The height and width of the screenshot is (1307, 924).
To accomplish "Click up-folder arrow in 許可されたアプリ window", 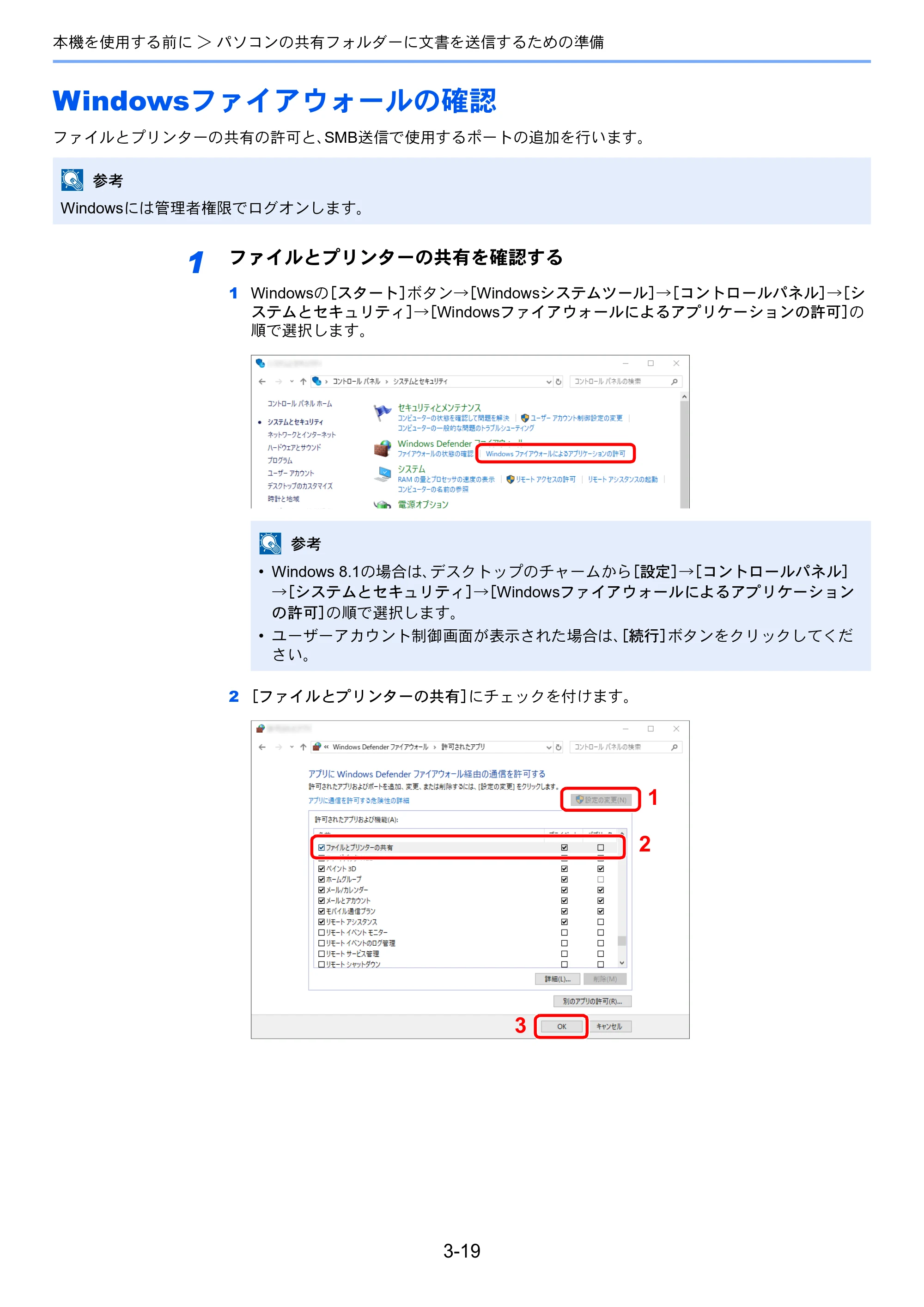I will click(303, 747).
